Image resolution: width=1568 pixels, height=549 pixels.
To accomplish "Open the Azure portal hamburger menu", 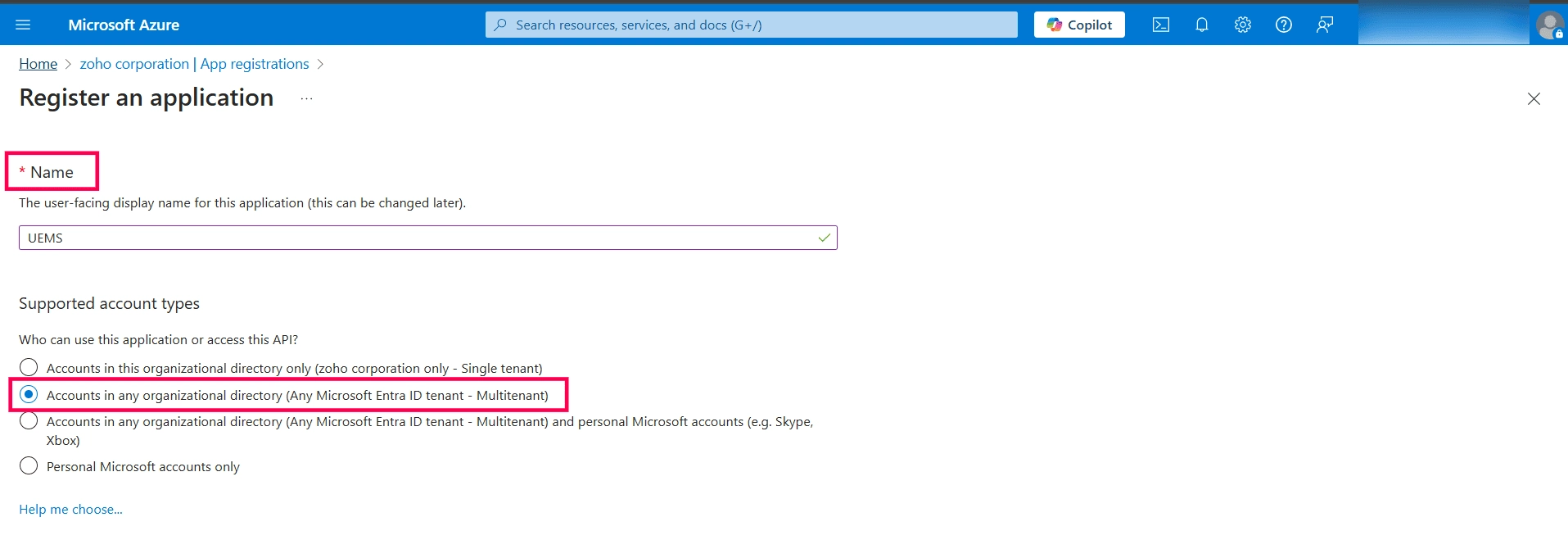I will point(23,25).
